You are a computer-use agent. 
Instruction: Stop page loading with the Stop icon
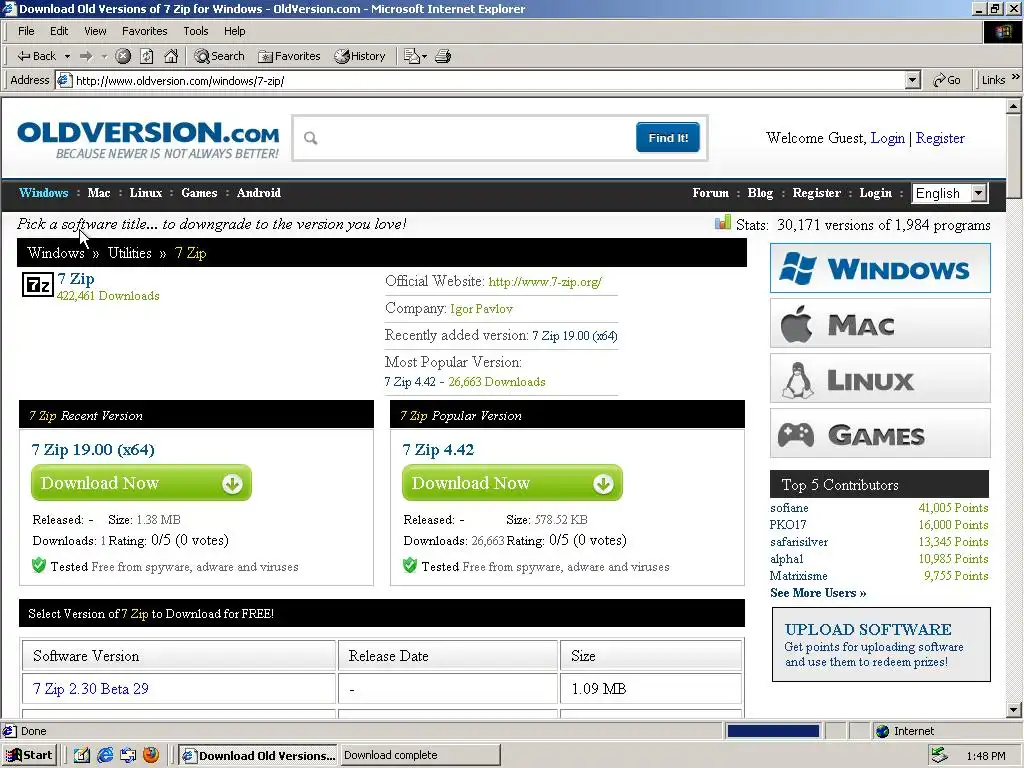pos(123,56)
